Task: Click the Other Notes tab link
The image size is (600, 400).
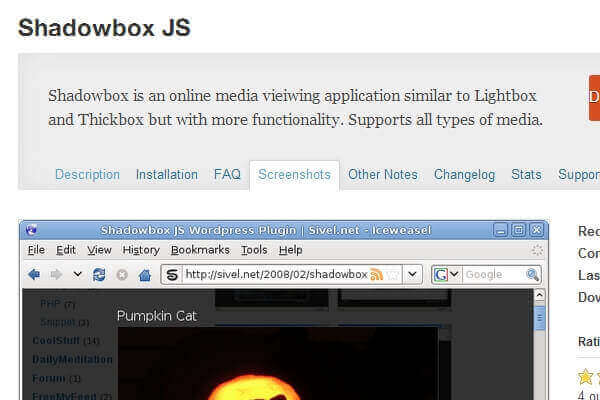Action: click(x=383, y=174)
